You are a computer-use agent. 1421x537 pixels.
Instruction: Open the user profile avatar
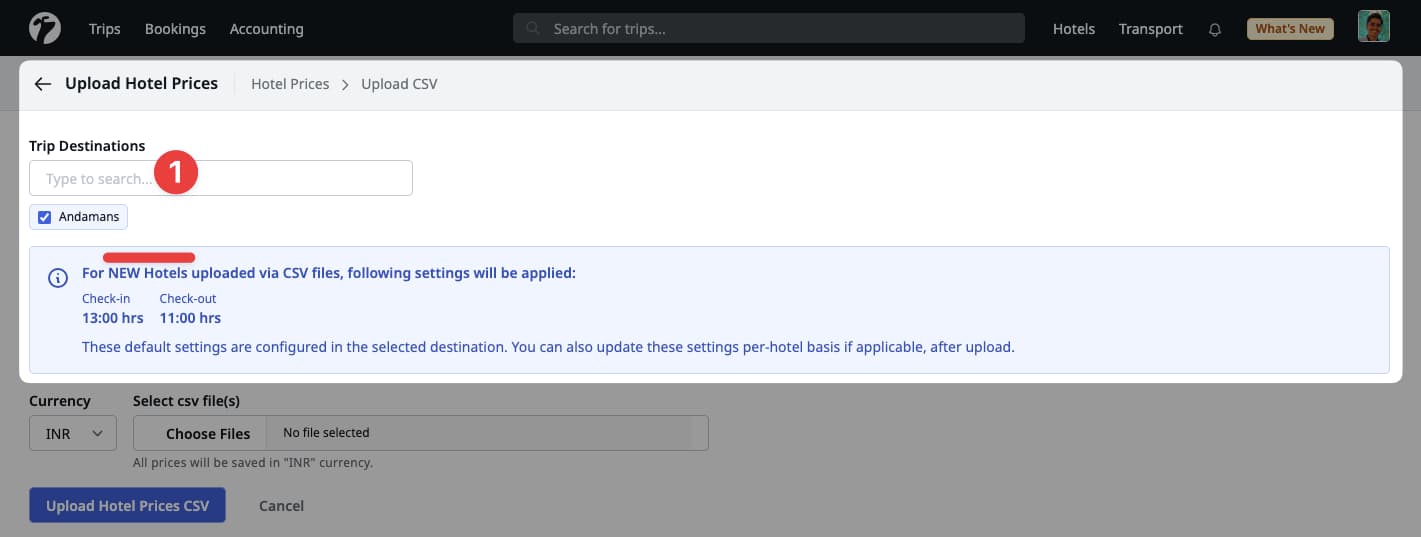(1373, 27)
